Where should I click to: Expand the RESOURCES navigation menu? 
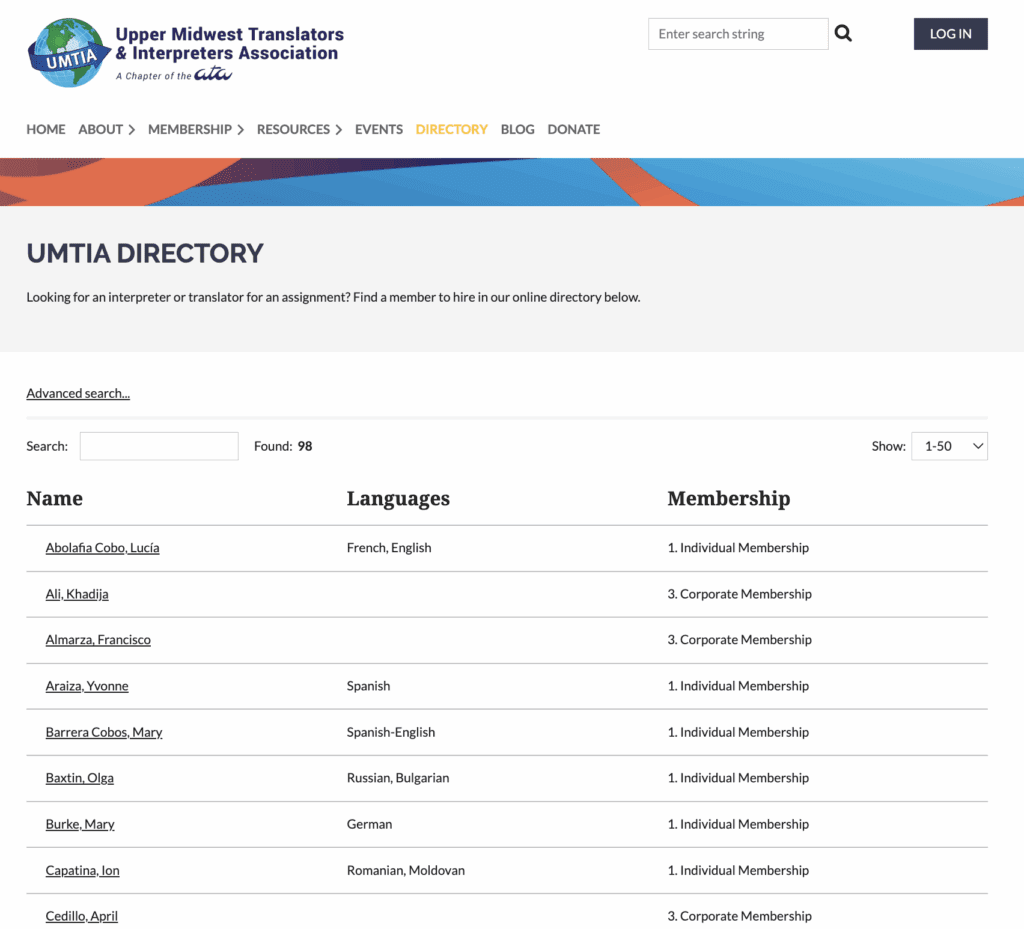click(x=293, y=129)
